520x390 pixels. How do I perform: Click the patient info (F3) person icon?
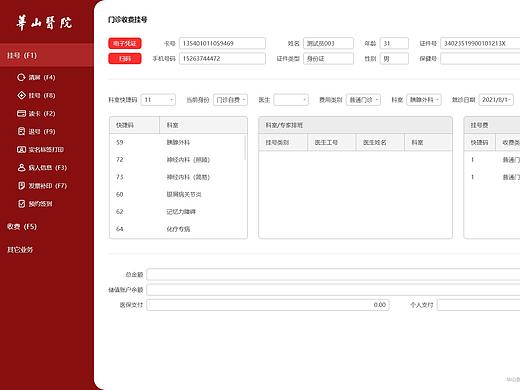coord(21,167)
